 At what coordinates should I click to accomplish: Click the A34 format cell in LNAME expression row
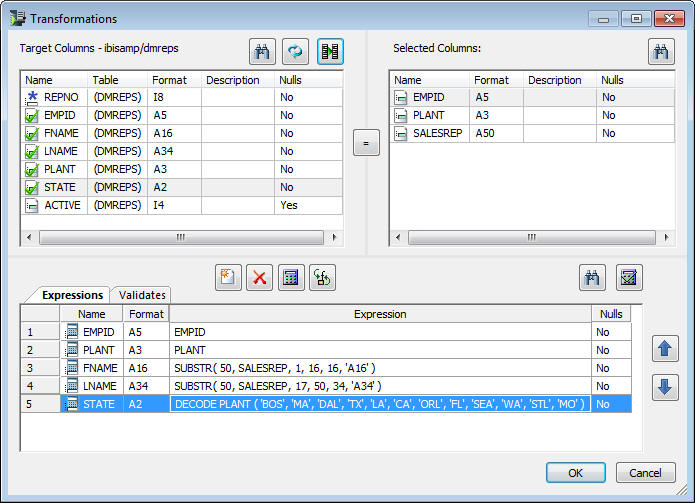click(146, 386)
